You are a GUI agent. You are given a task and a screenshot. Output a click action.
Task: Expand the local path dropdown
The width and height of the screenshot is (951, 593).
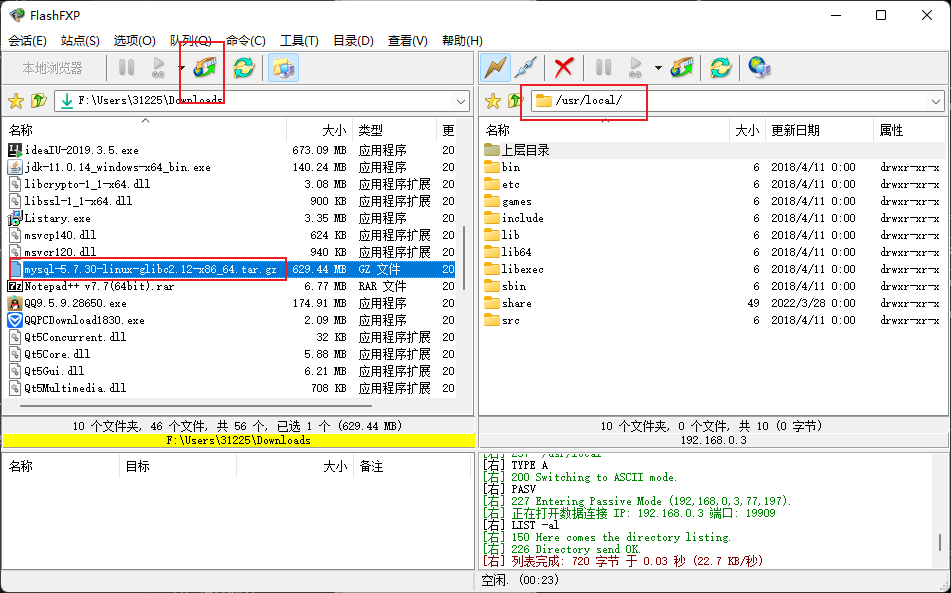coord(461,101)
